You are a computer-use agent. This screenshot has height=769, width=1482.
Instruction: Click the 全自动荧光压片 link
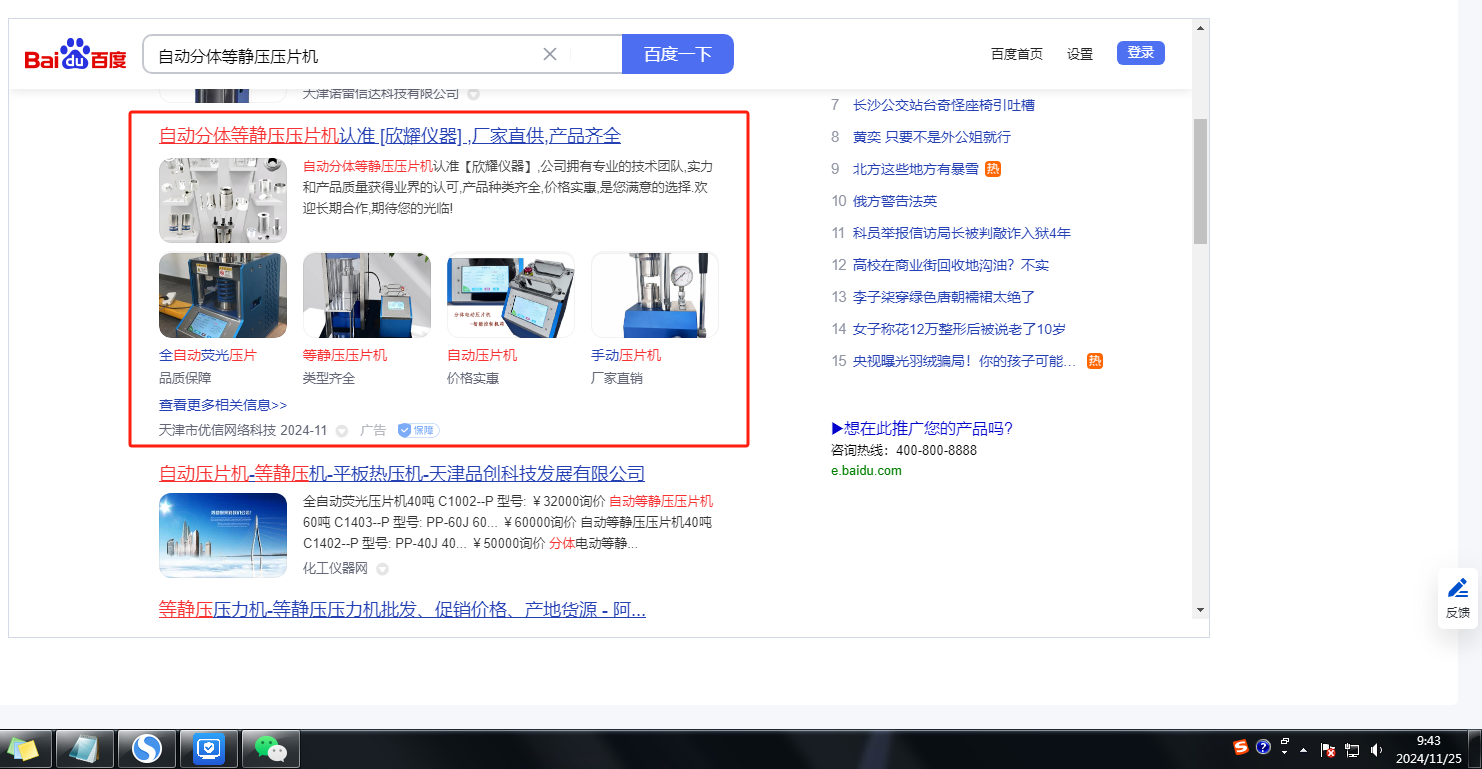click(x=208, y=355)
